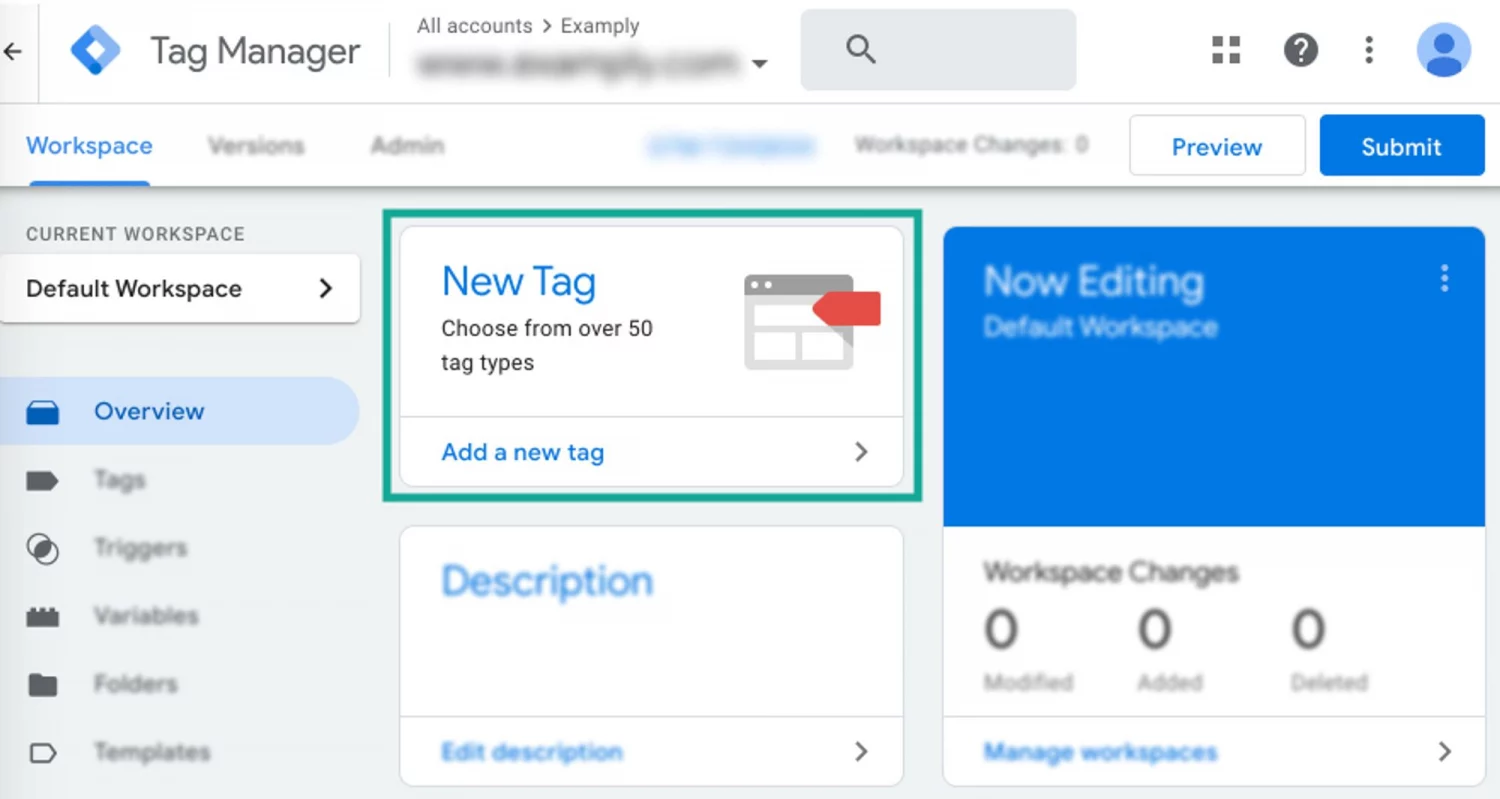The height and width of the screenshot is (799, 1500).
Task: Expand the container account dropdown
Action: click(x=760, y=63)
